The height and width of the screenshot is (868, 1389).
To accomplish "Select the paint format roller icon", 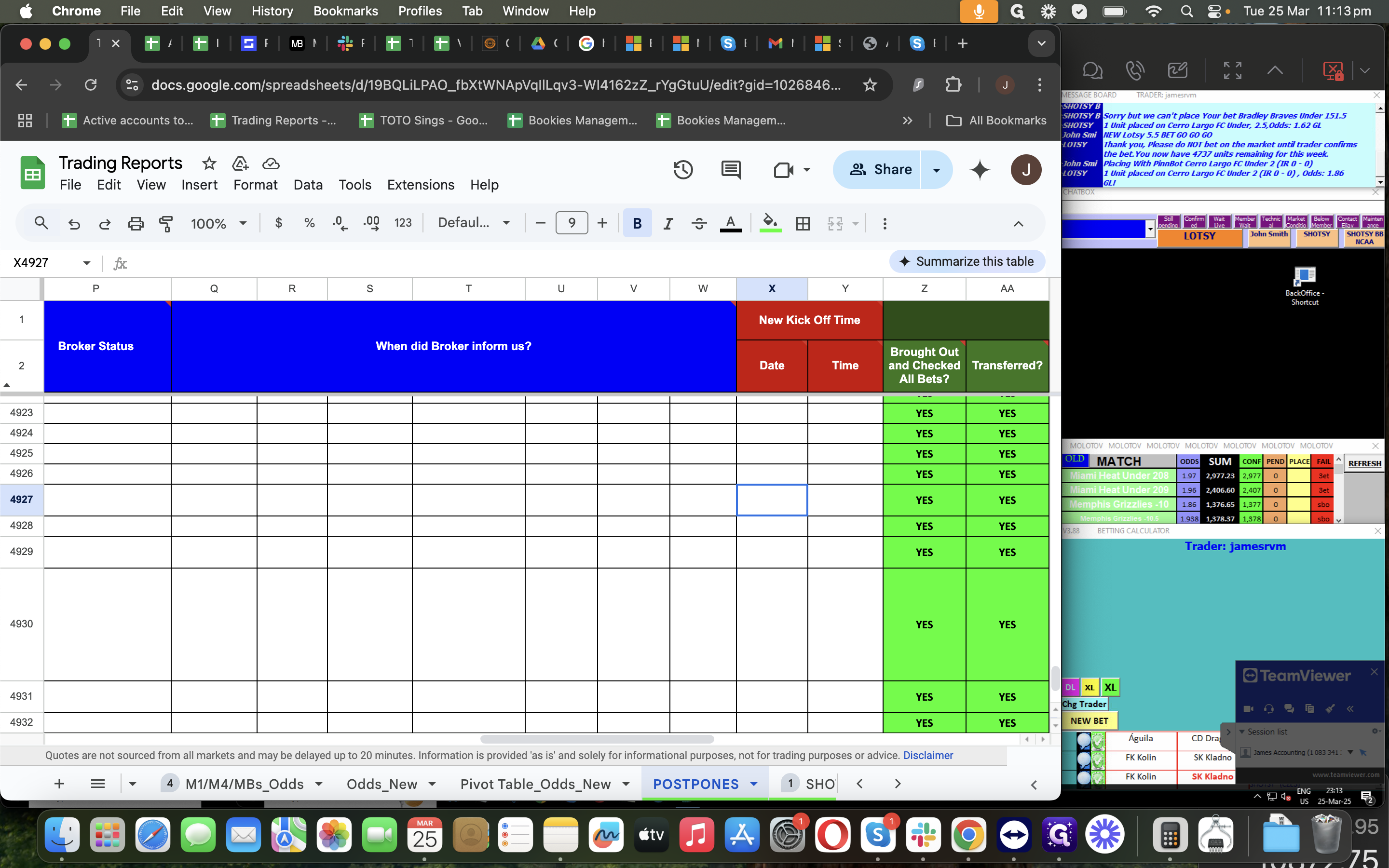I will pyautogui.click(x=166, y=223).
